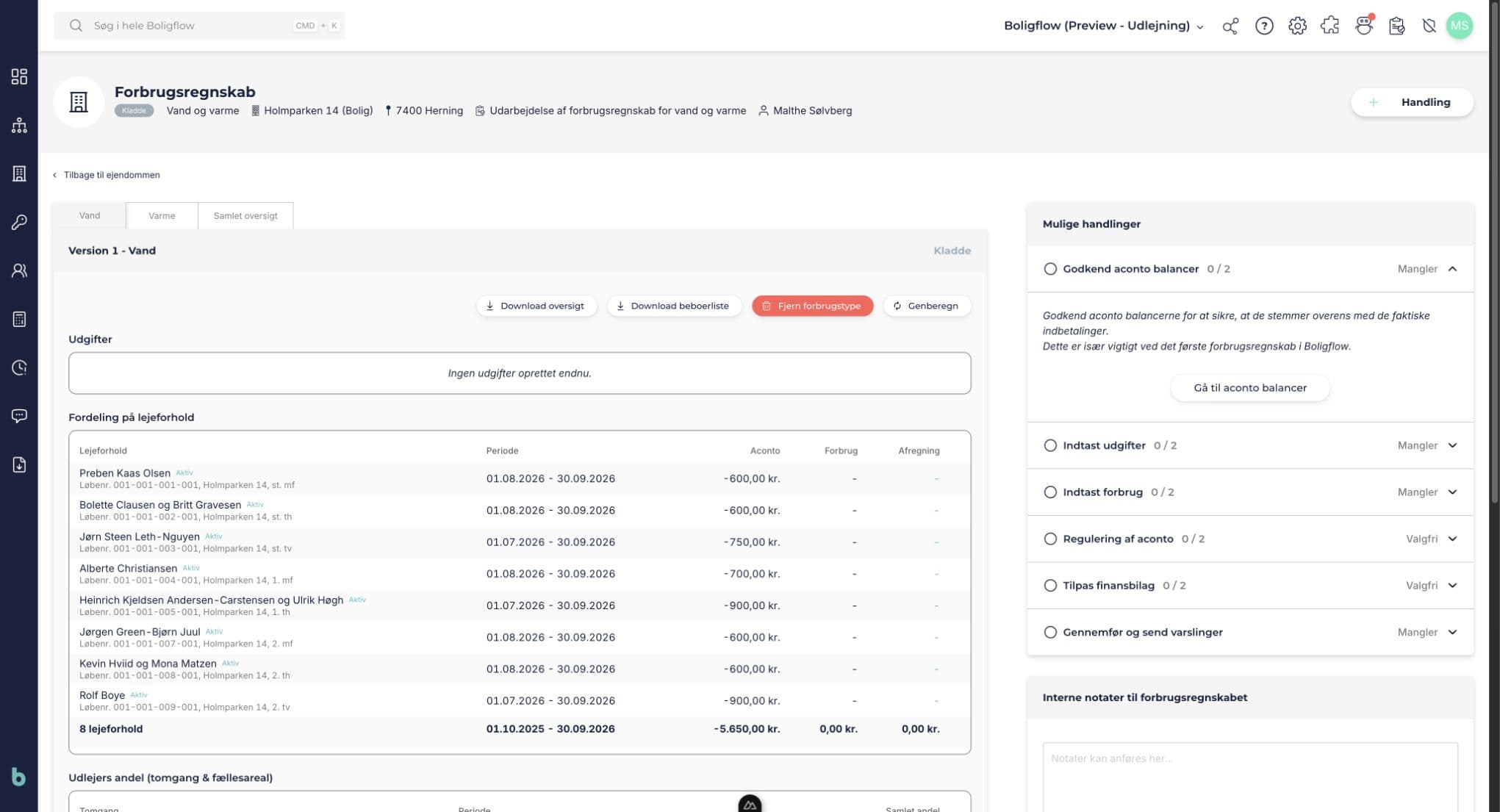The image size is (1500, 812).
Task: Expand the Tilpas finansbilag chevron
Action: [x=1453, y=586]
